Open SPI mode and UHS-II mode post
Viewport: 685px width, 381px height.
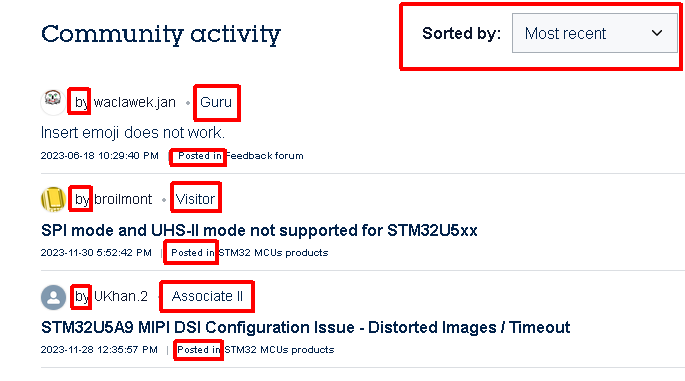point(259,230)
